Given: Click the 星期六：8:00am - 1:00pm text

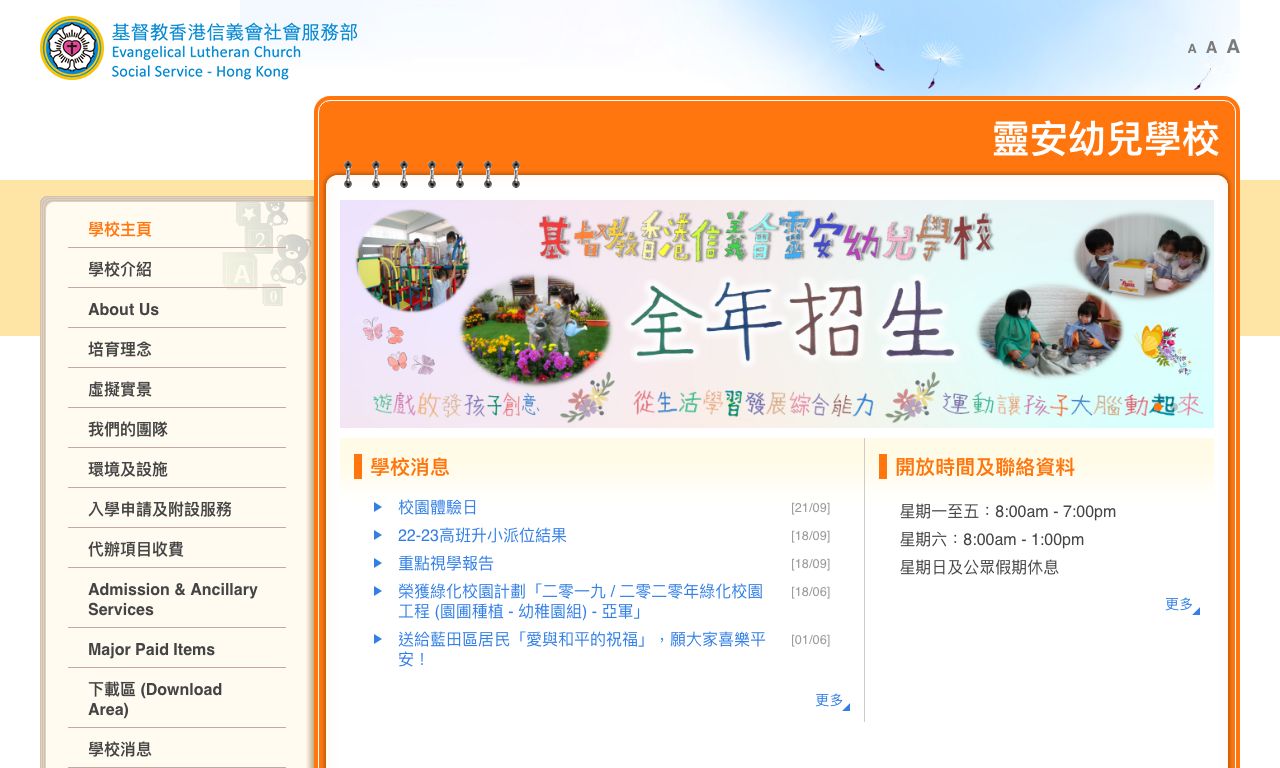Looking at the screenshot, I should [x=992, y=539].
